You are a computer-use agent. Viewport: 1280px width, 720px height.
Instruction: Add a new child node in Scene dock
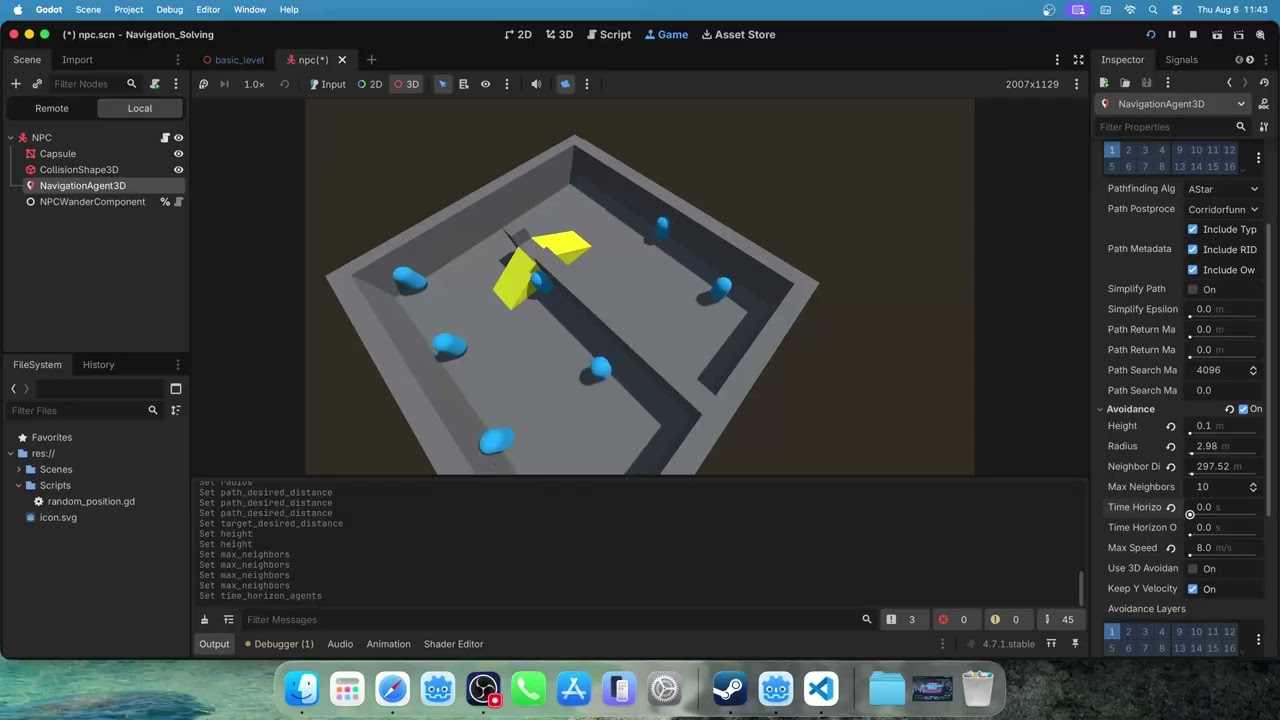[16, 84]
